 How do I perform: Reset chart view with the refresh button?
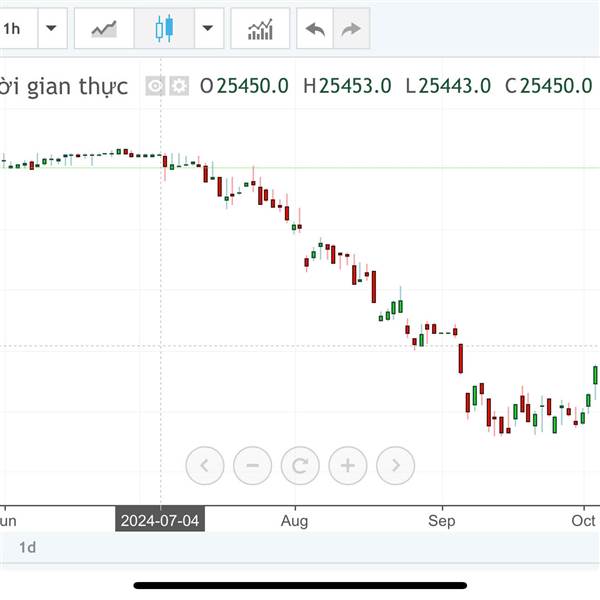click(300, 465)
